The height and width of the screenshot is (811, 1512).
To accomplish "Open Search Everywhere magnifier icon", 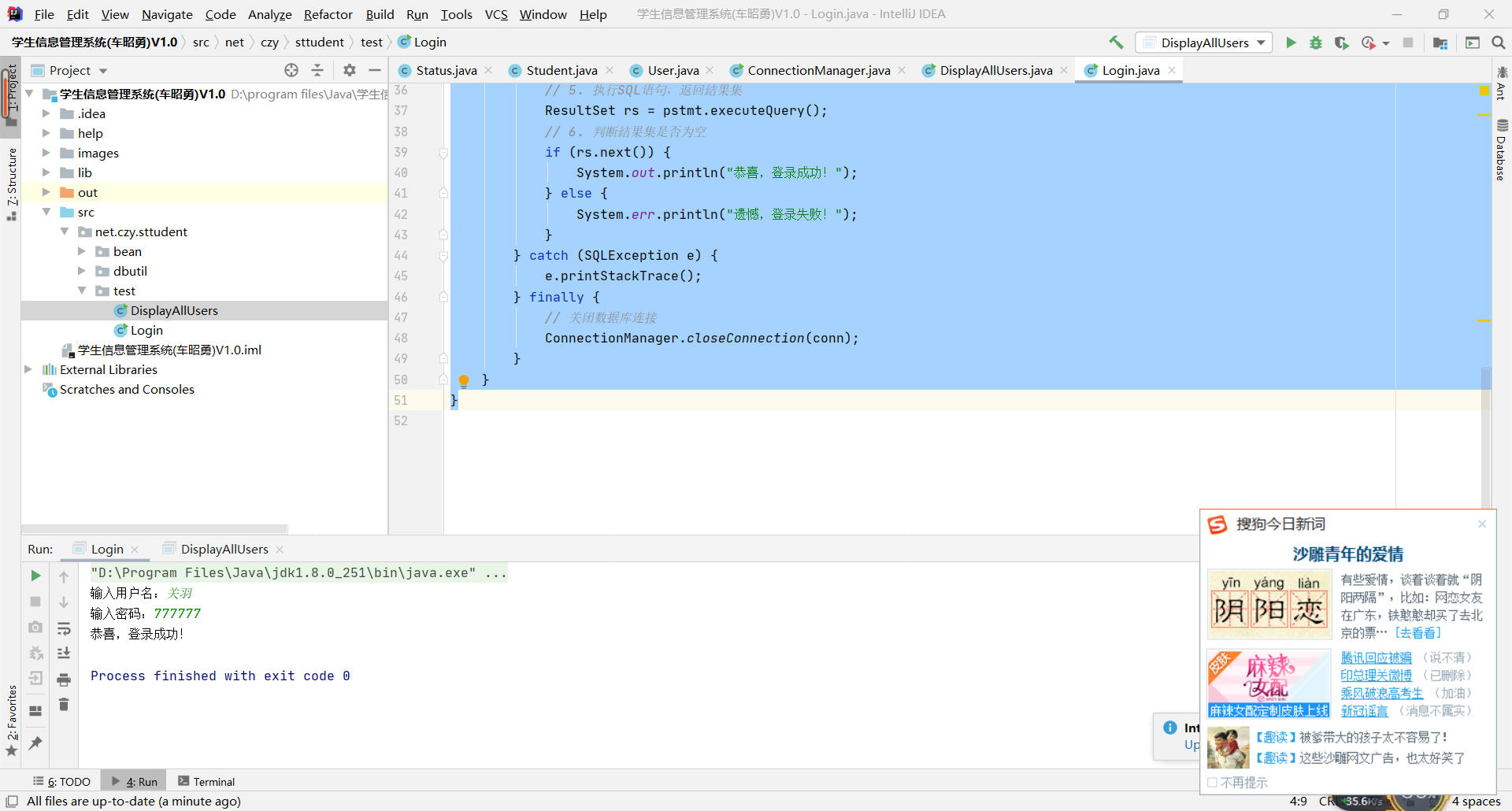I will pos(1499,43).
